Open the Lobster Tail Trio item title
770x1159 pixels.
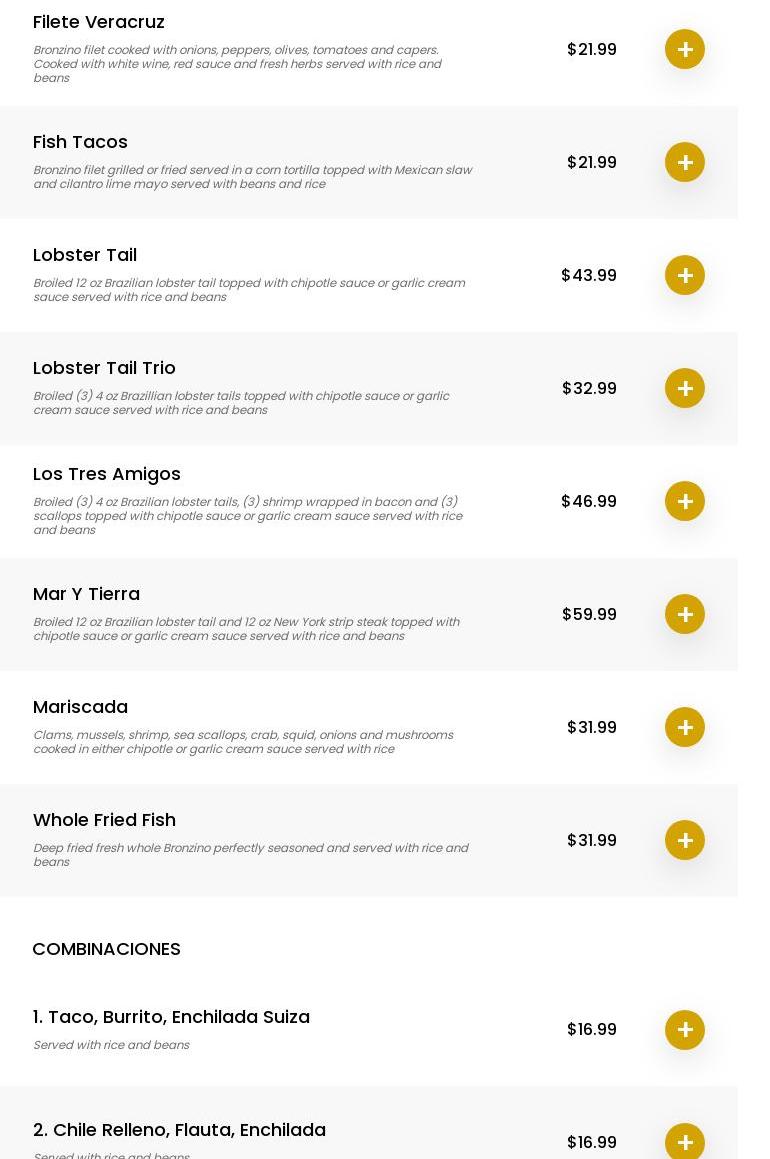(104, 368)
